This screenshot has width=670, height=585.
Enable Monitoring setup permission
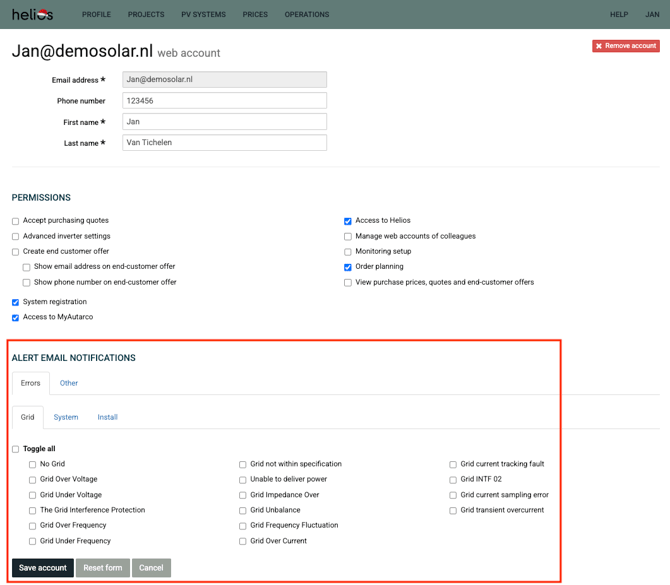point(348,252)
